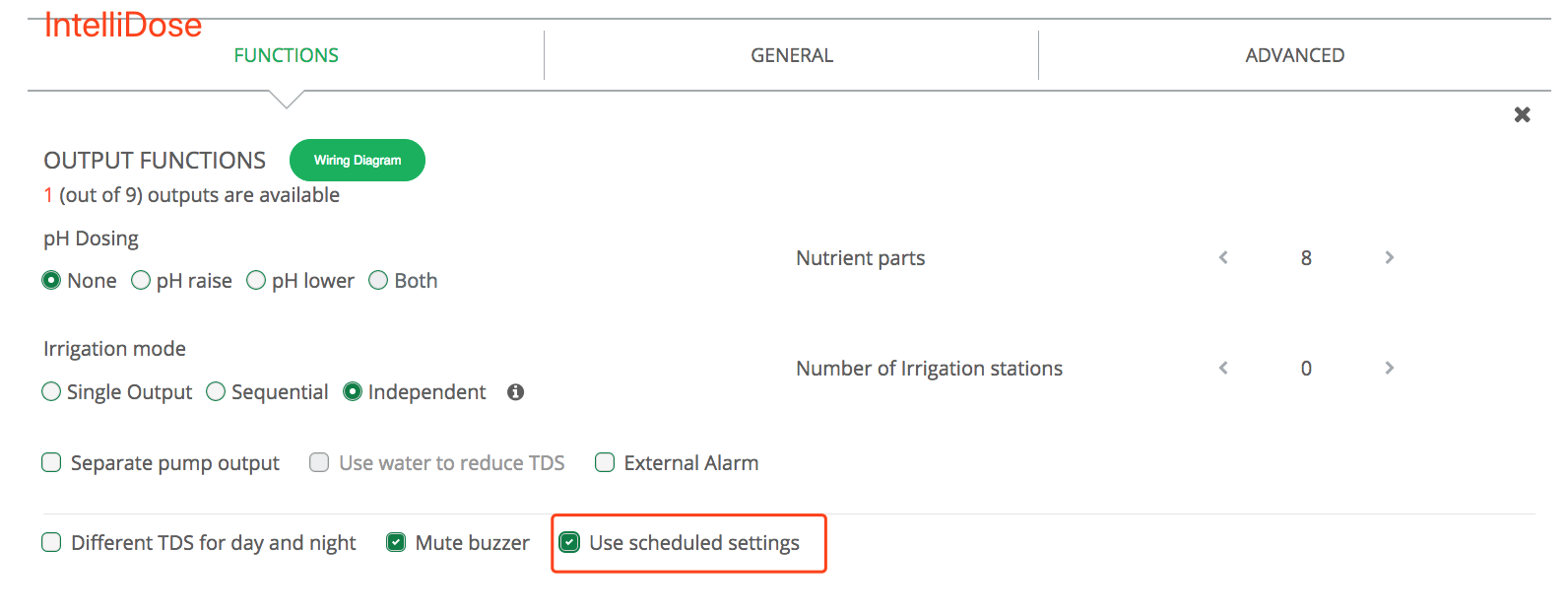This screenshot has width=1568, height=616.
Task: Switch to the GENERAL tab
Action: [791, 55]
